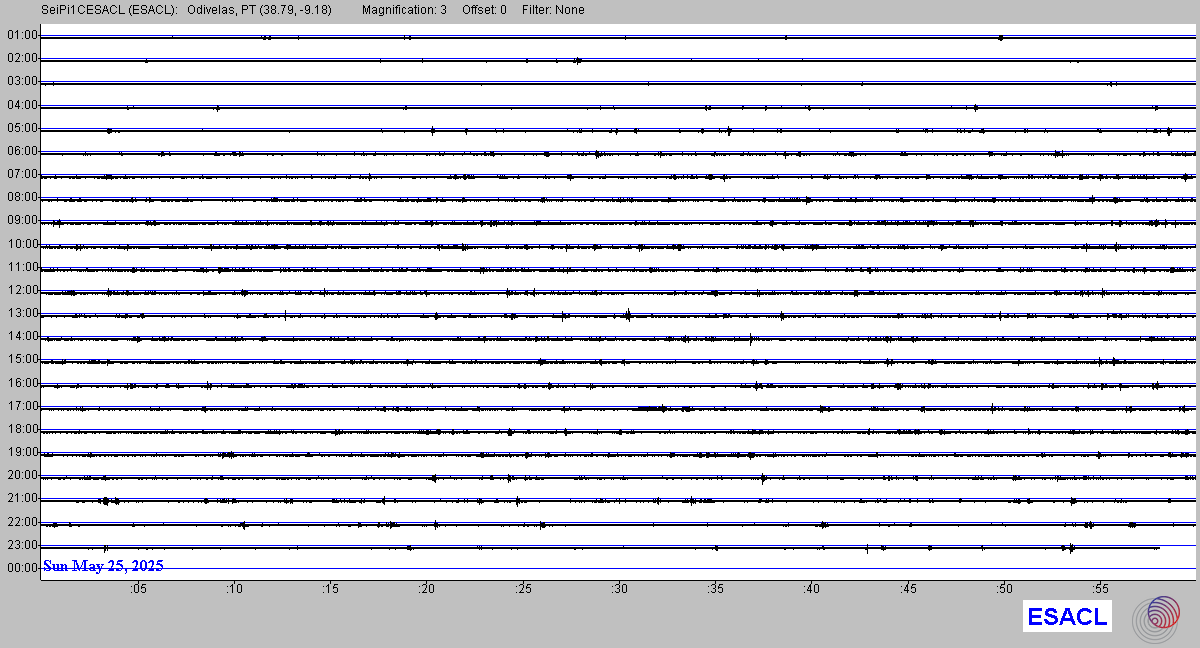
Task: Click the 18:00 hour label
Action: (x=22, y=429)
